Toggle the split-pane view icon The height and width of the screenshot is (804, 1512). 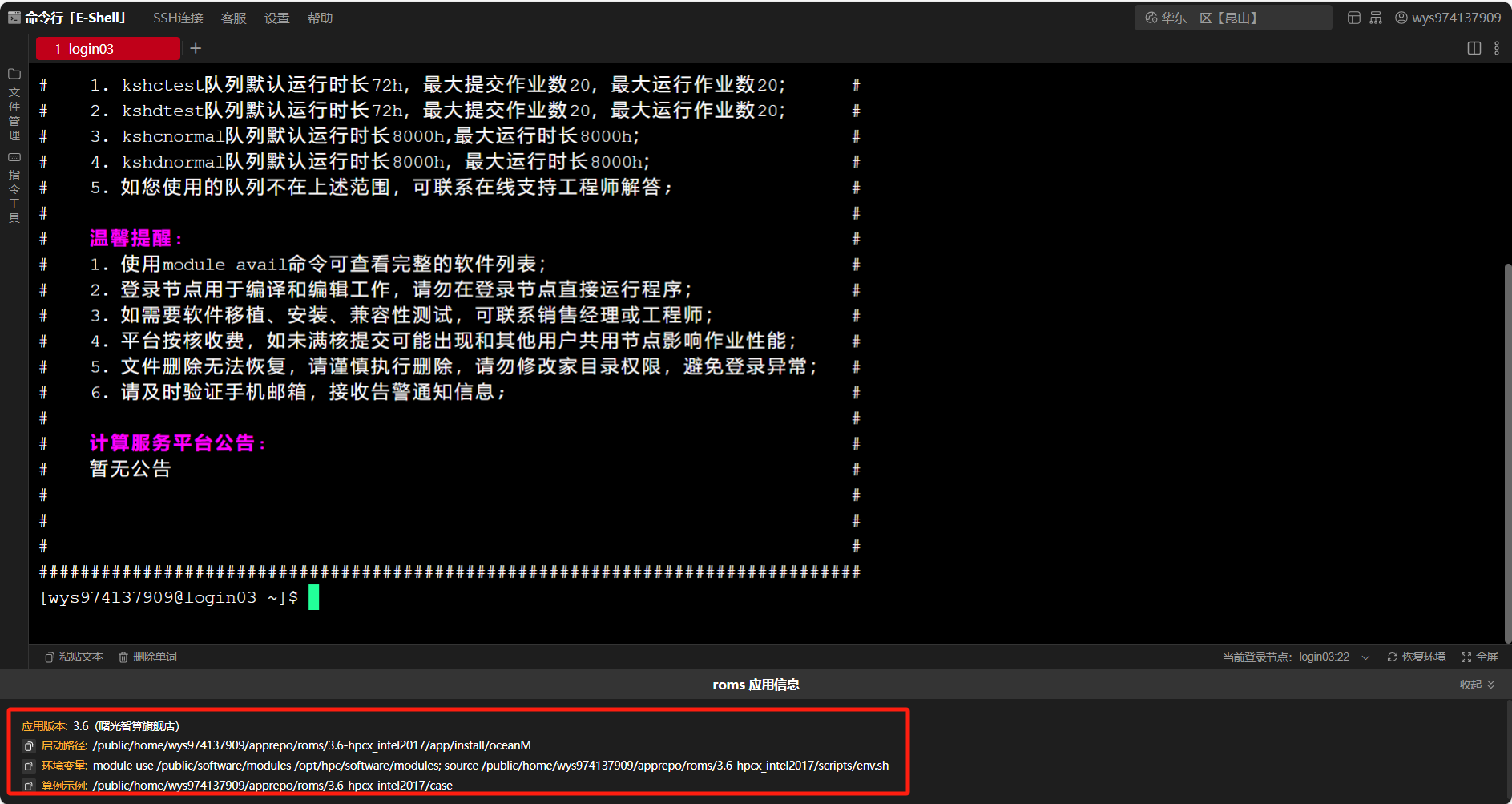tap(1474, 48)
